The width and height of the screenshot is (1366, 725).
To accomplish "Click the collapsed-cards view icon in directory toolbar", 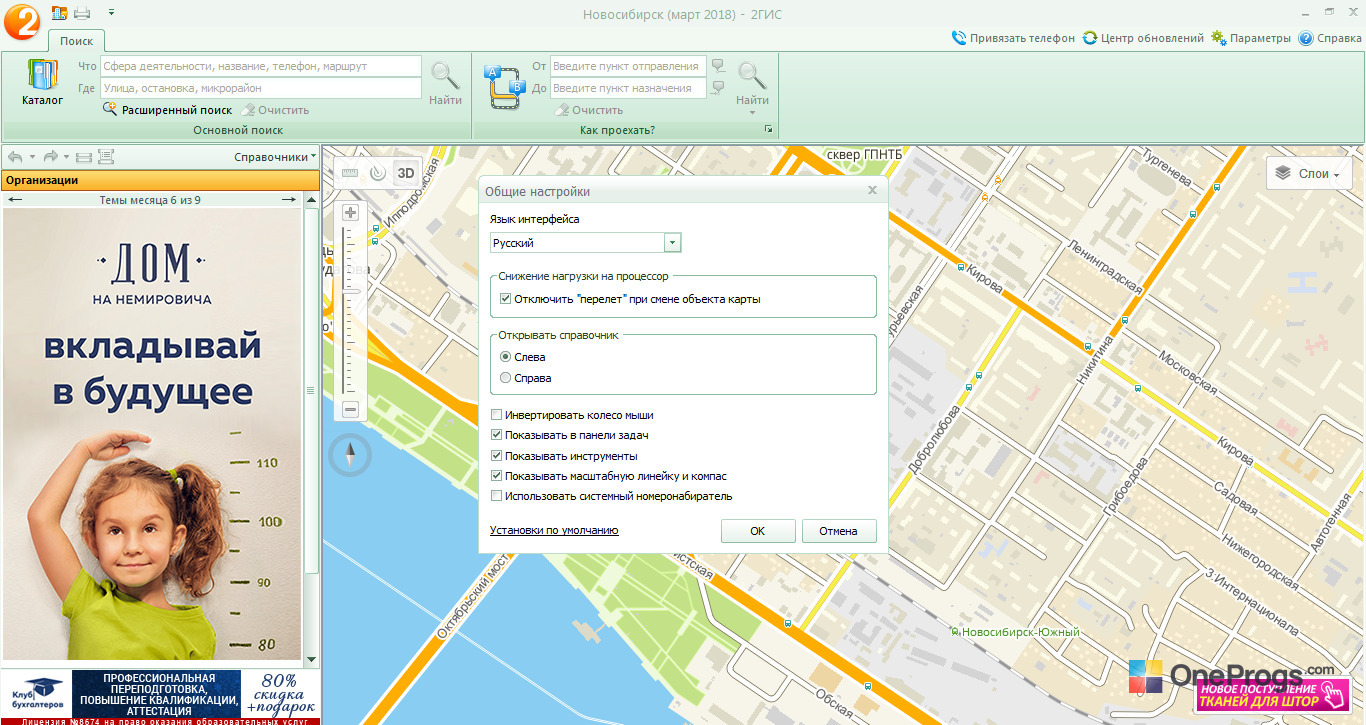I will pyautogui.click(x=84, y=157).
